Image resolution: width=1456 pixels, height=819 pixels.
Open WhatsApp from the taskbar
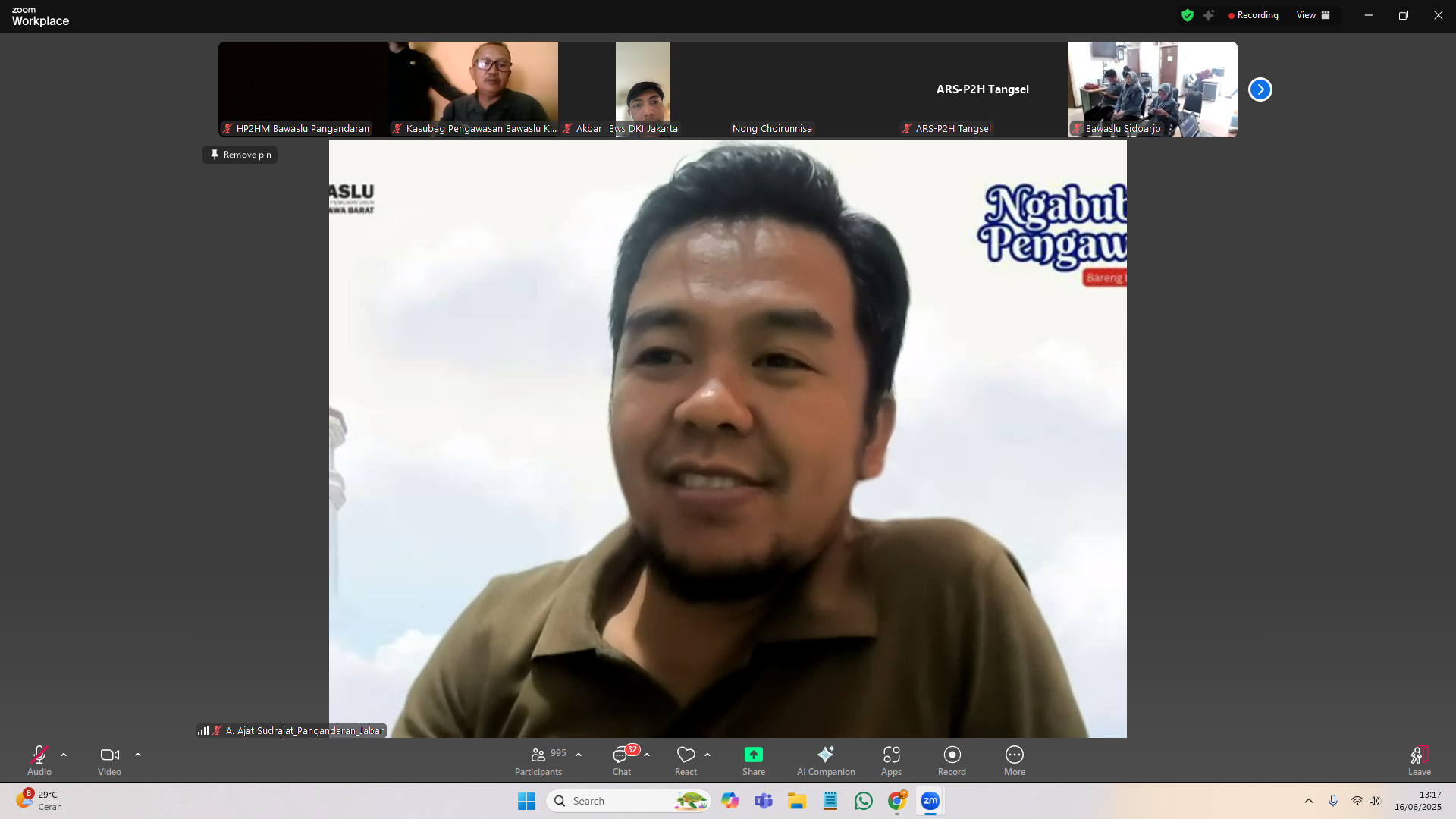coord(863,801)
